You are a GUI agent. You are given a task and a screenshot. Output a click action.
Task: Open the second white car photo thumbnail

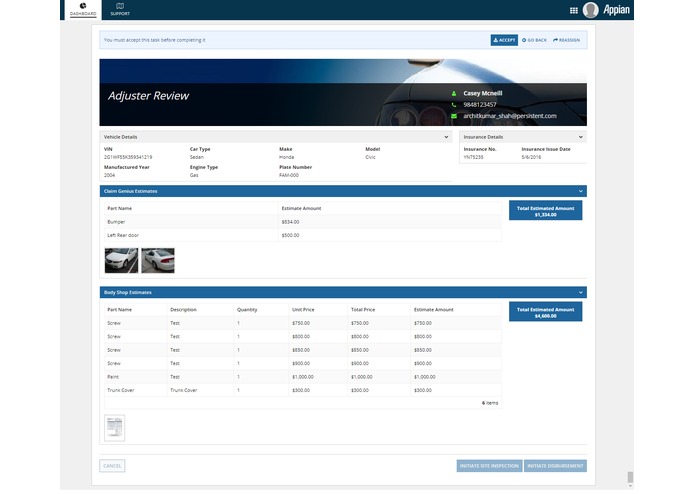tap(158, 260)
